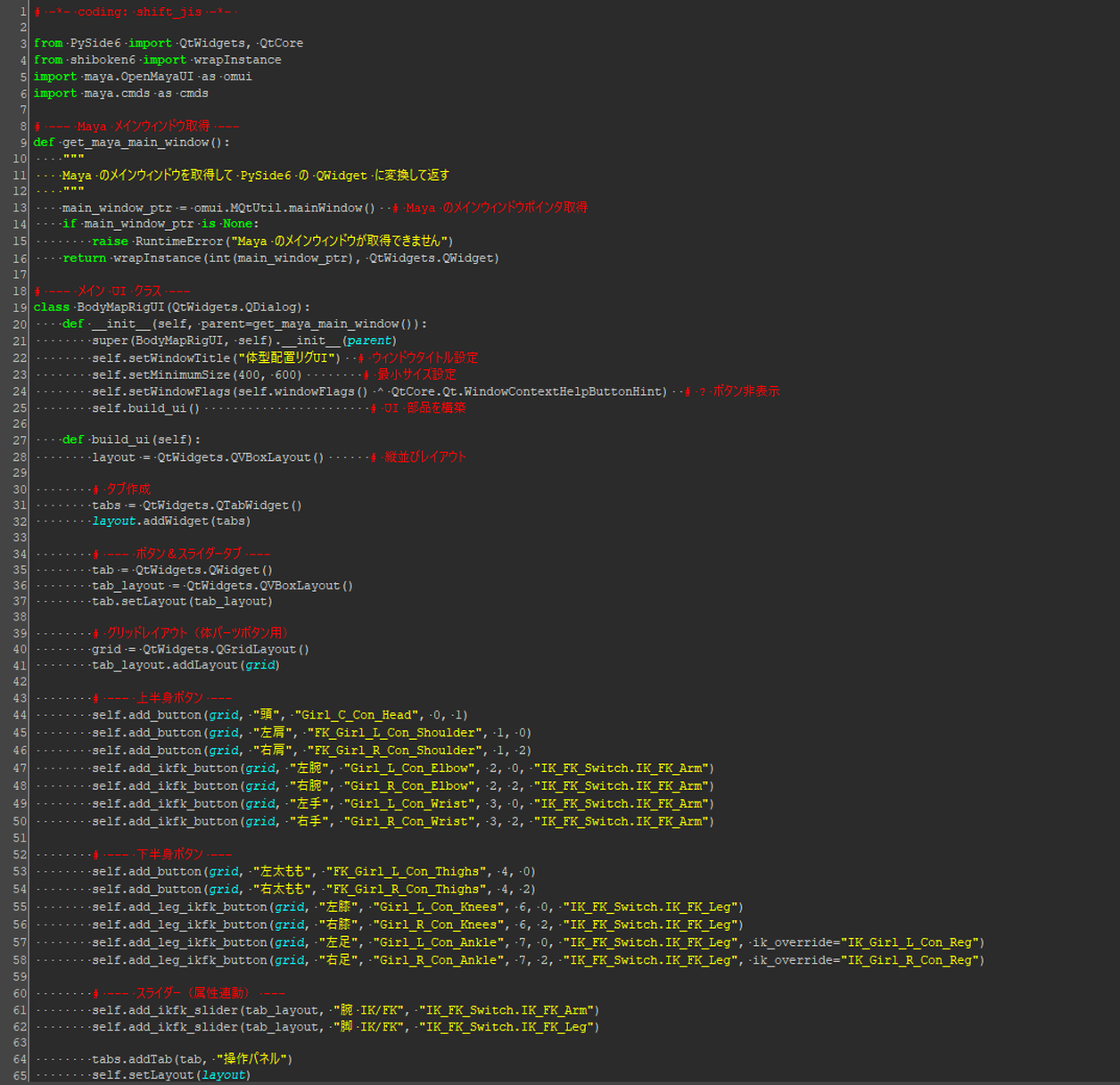The image size is (1120, 1085).
Task: Click the "Girl_R_Con_Knees" string
Action: click(438, 925)
